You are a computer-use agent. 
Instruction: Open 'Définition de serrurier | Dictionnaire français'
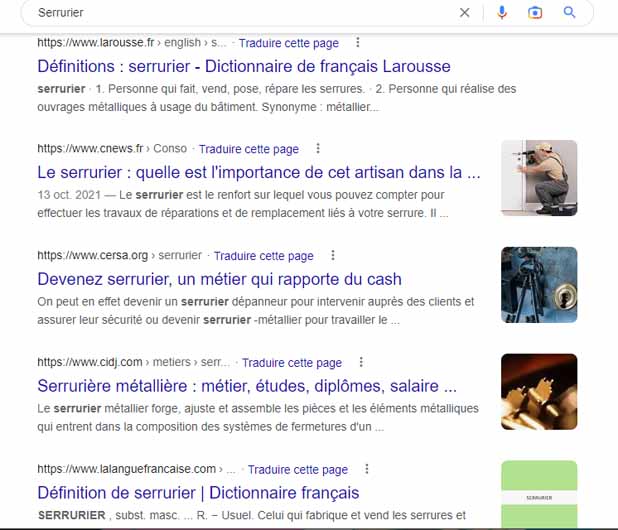click(x=198, y=493)
